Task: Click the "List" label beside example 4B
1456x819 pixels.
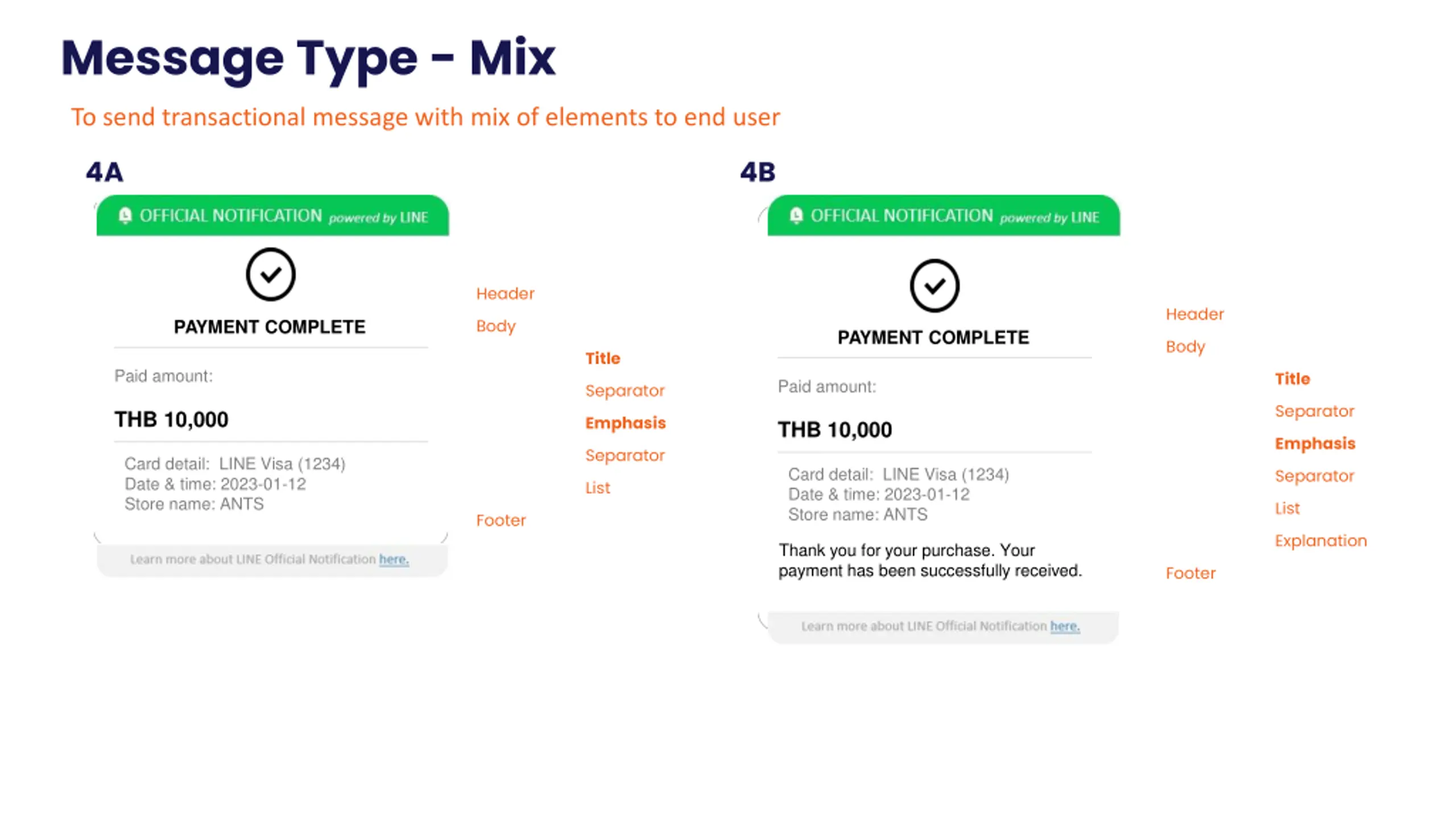Action: pyautogui.click(x=1287, y=508)
